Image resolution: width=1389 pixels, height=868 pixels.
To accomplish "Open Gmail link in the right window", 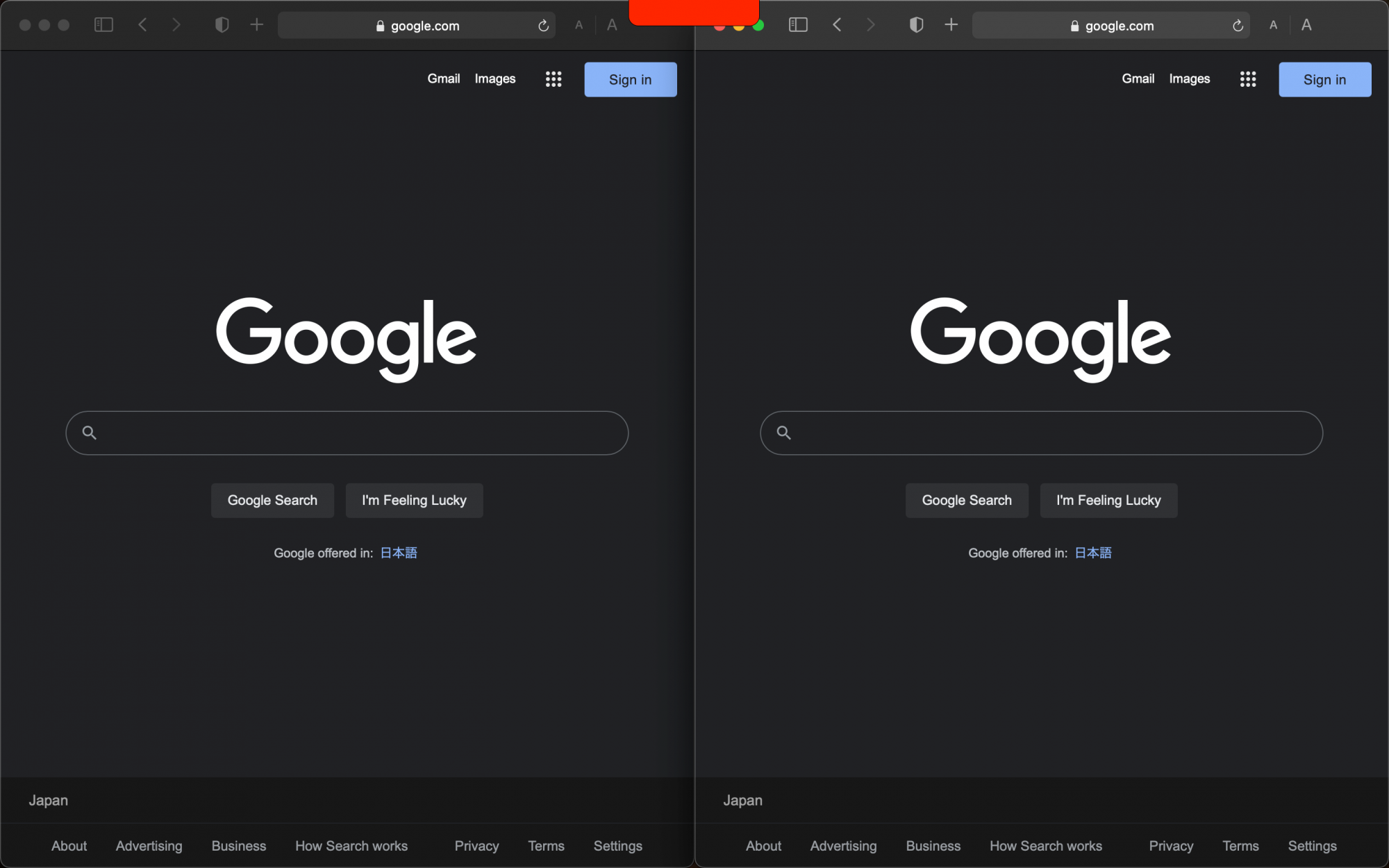I will (1138, 78).
